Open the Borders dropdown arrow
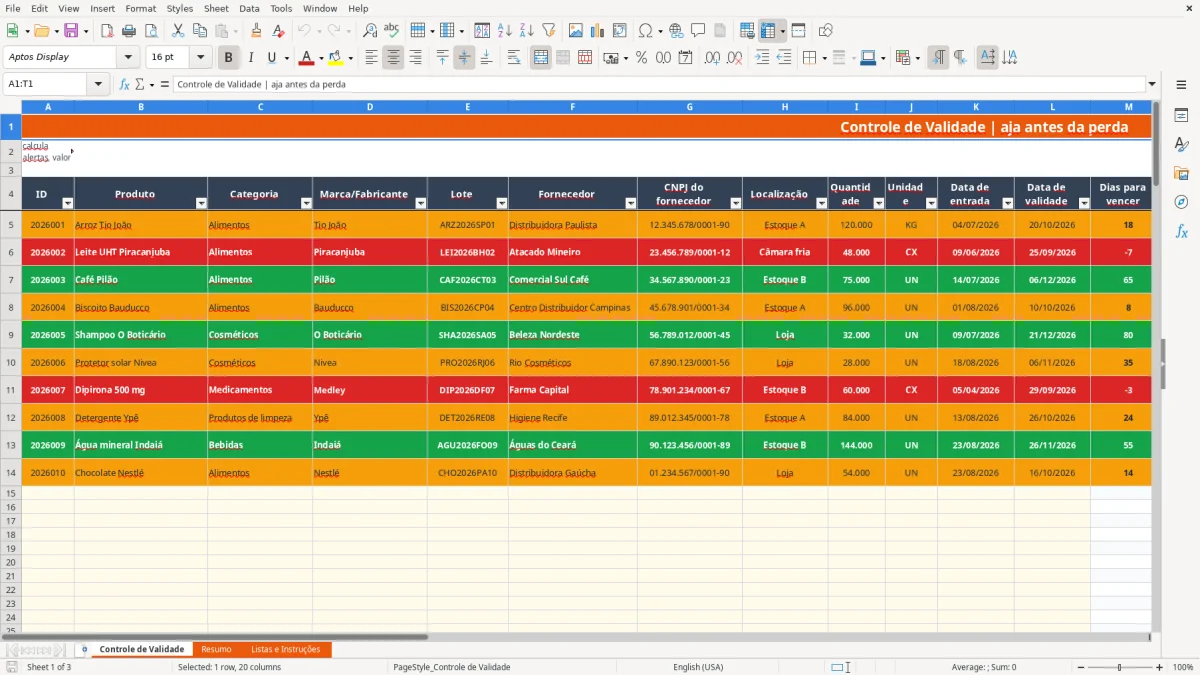The width and height of the screenshot is (1200, 675). click(x=827, y=58)
